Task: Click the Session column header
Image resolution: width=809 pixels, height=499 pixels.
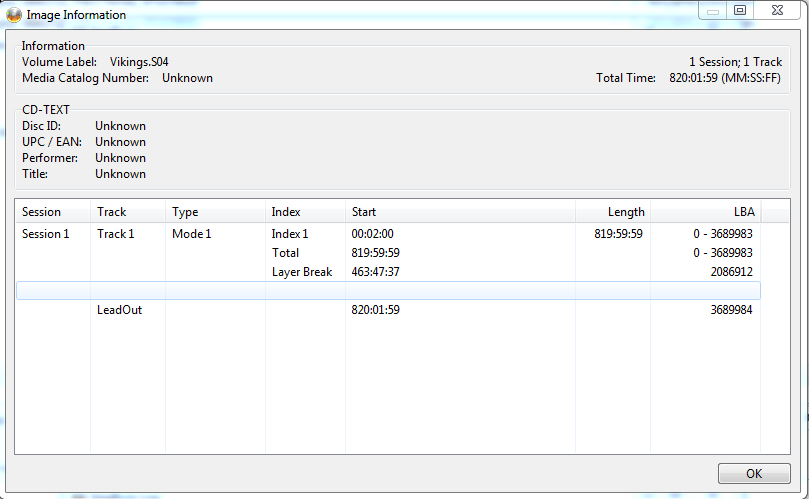Action: (53, 212)
